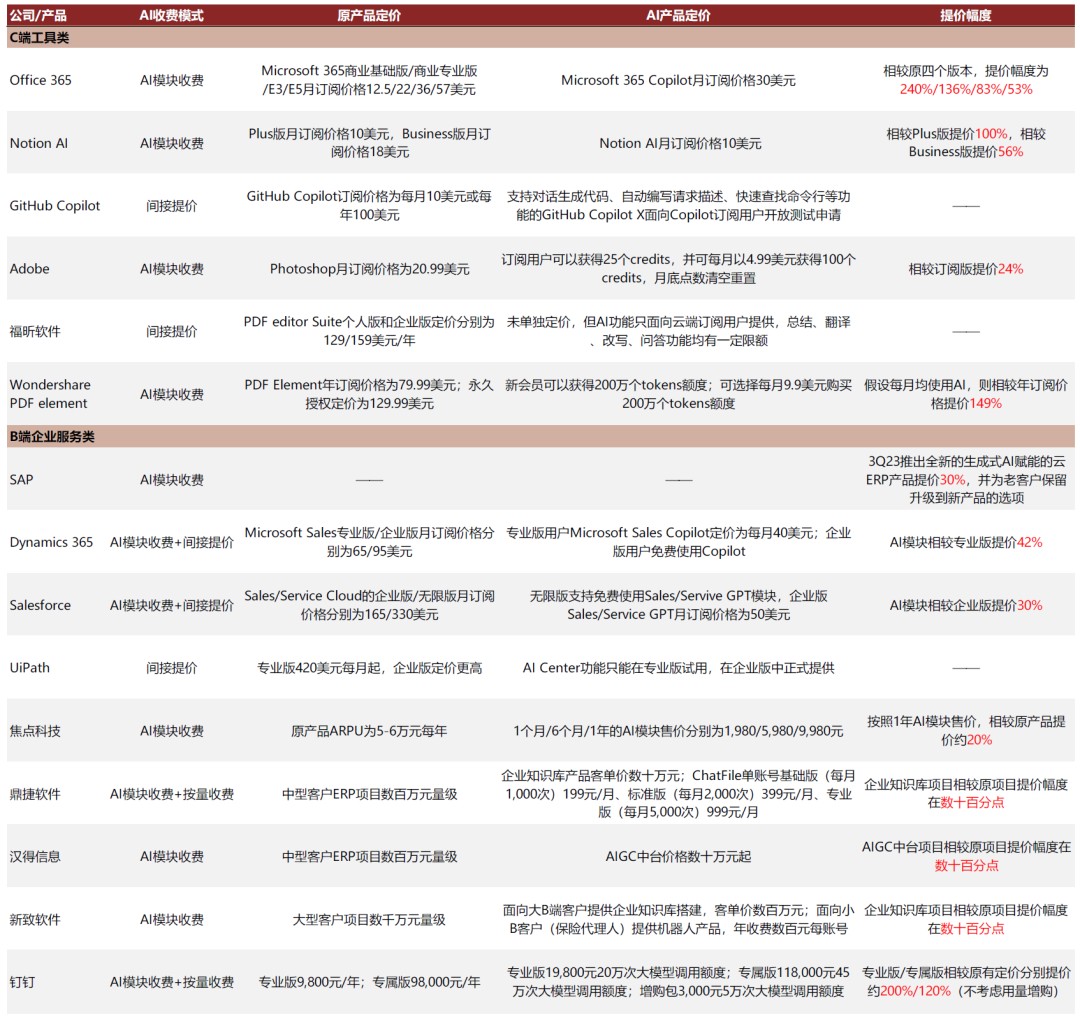The image size is (1080, 1019).
Task: Click the GitHub Copilot company cell
Action: tap(55, 206)
